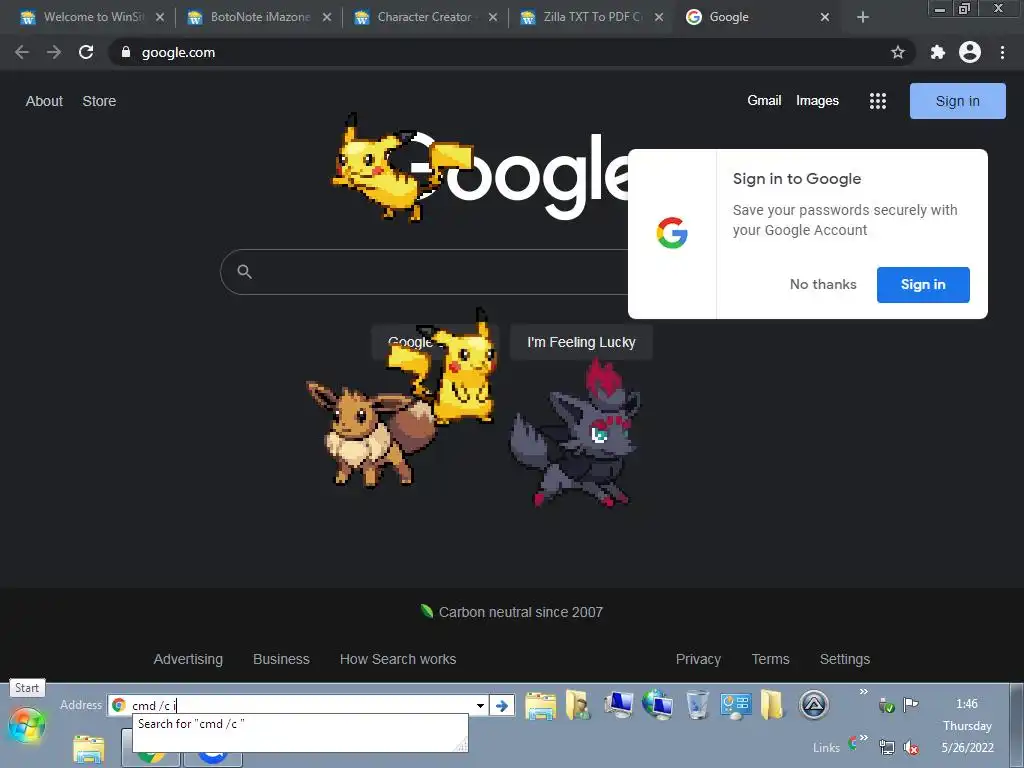Screen dimensions: 1024x768
Task: Expand the hidden toolbar icons chevron
Action: click(x=863, y=692)
